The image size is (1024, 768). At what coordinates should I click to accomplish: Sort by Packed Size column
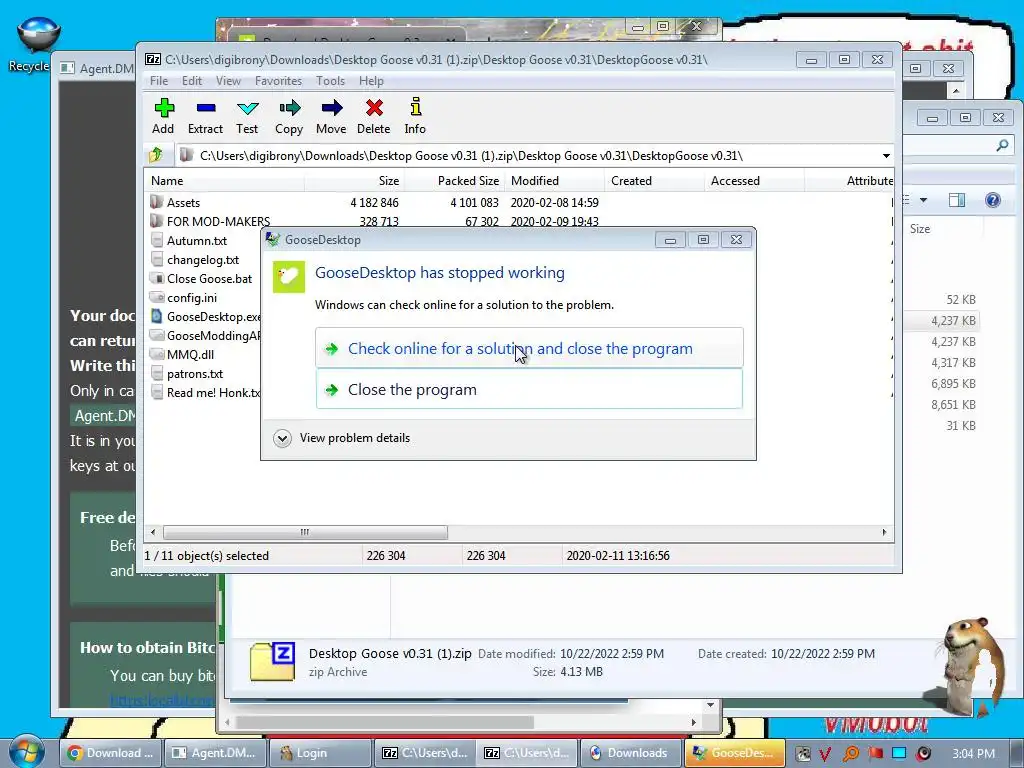pyautogui.click(x=454, y=181)
